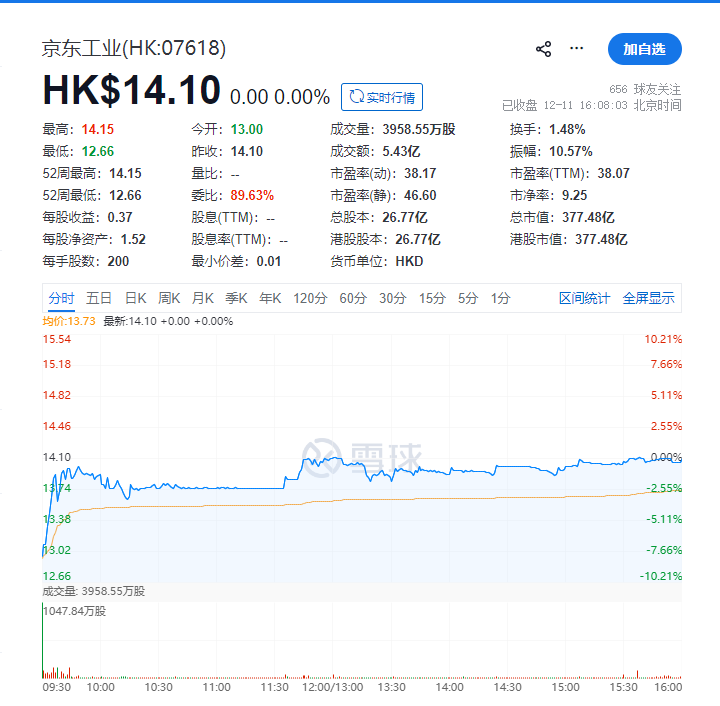The width and height of the screenshot is (720, 706).
Task: Choose the 120分 interval tab
Action: click(310, 298)
